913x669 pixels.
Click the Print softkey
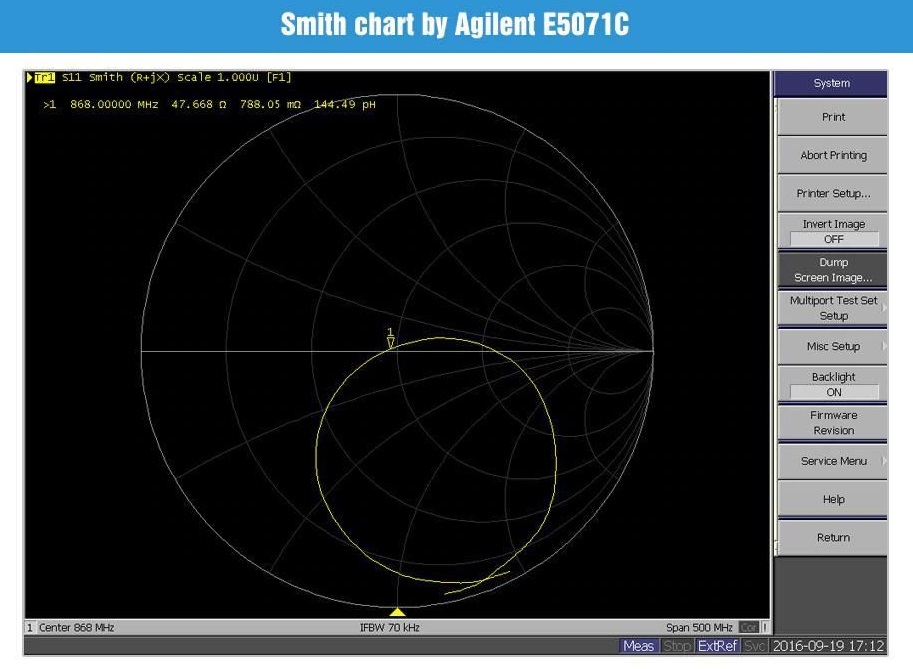[833, 117]
